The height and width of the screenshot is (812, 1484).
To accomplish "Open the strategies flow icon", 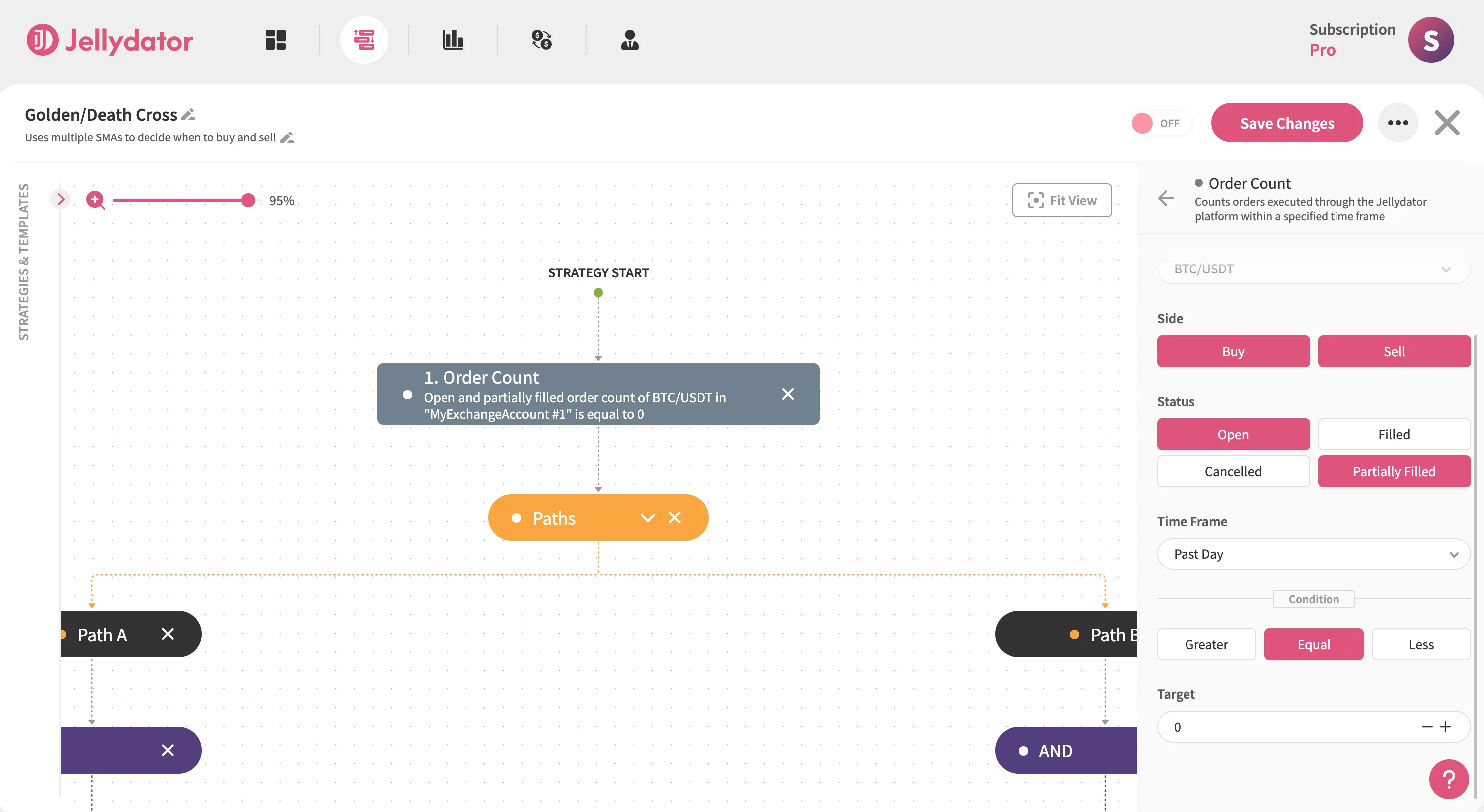I will pos(364,40).
